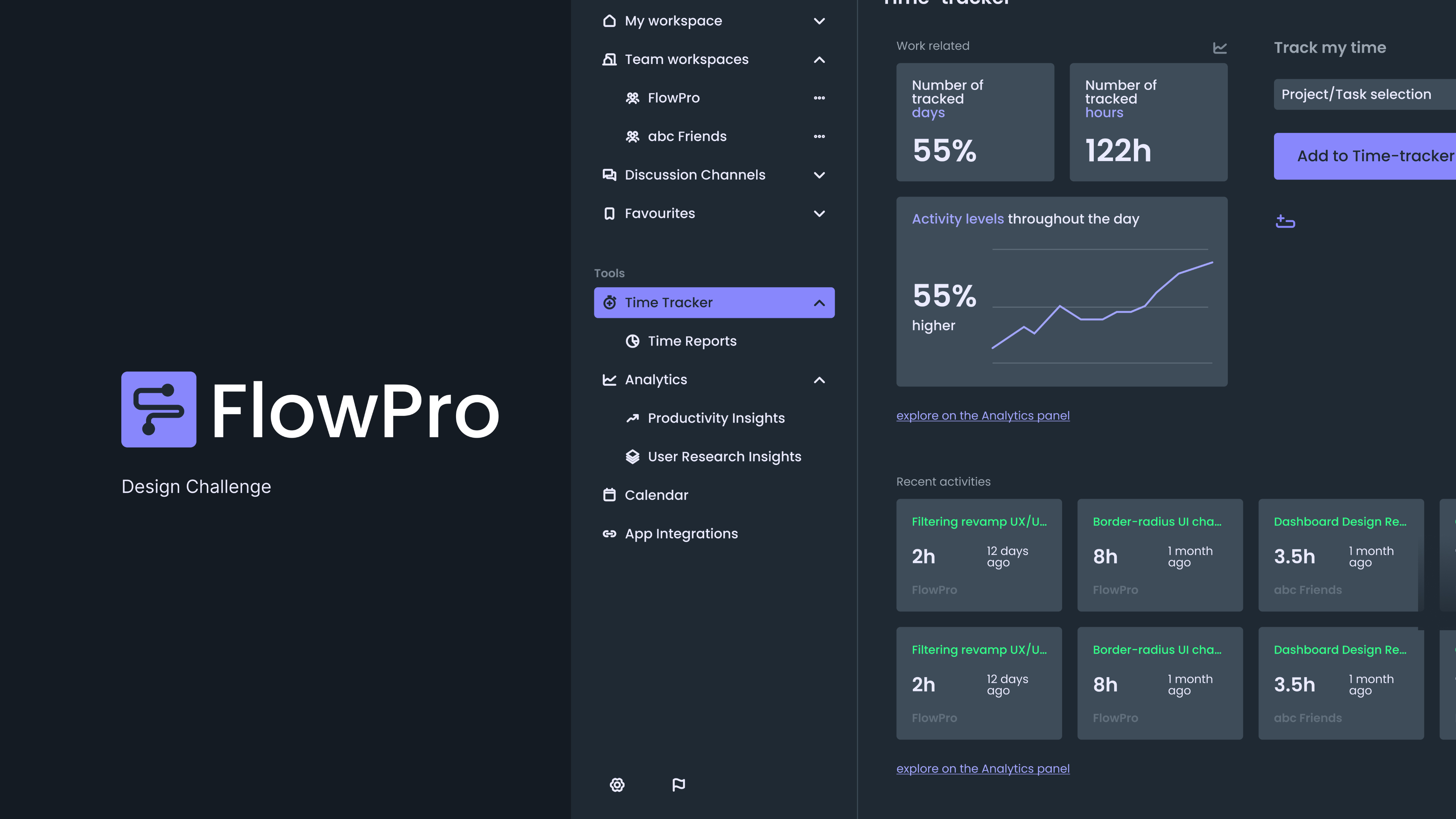
Task: Open settings gear icon in sidebar footer
Action: 617,785
